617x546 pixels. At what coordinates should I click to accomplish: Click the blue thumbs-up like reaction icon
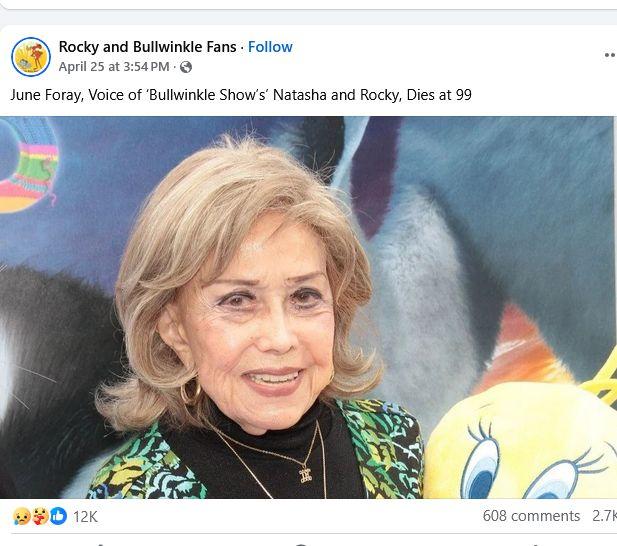coord(57,516)
